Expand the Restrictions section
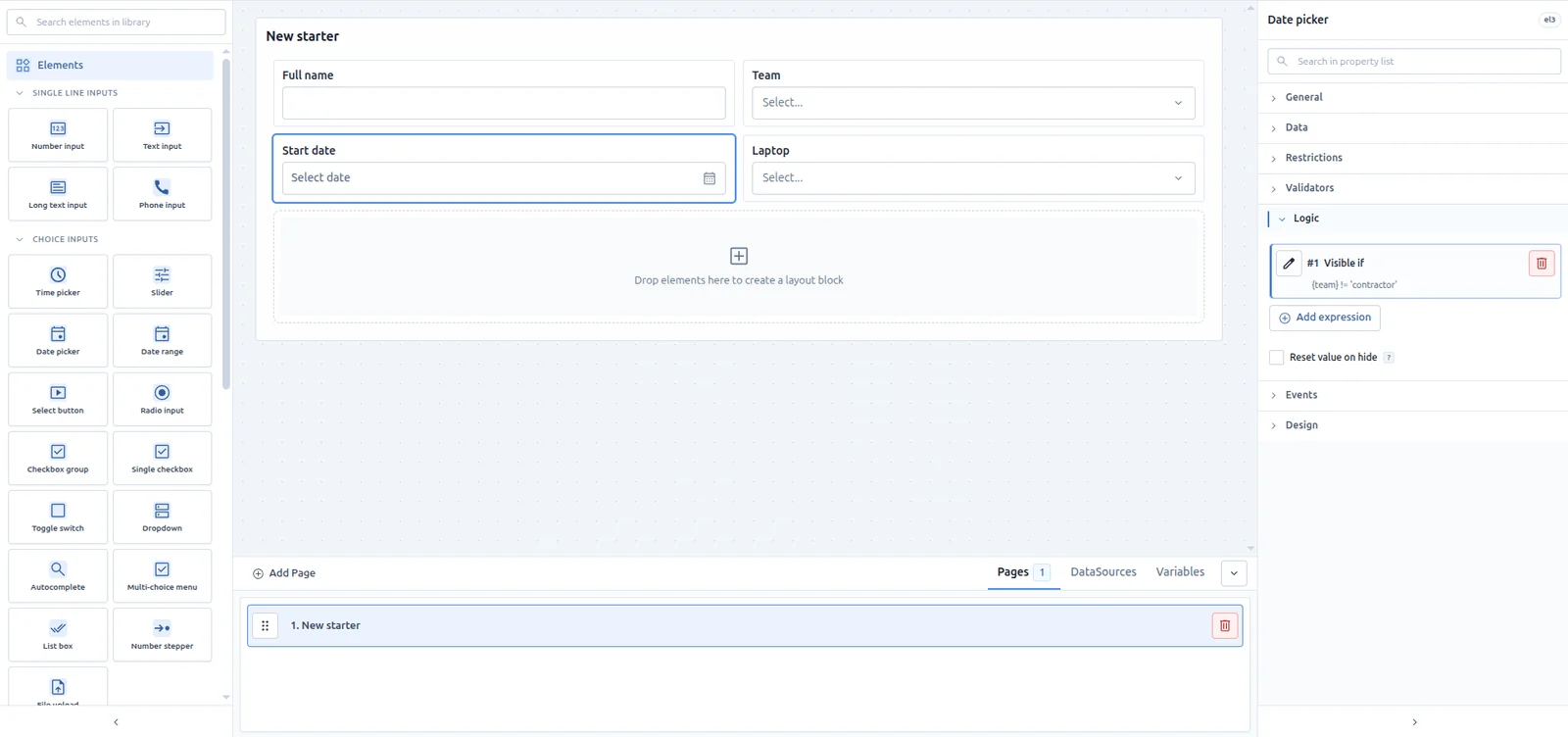 (x=1413, y=158)
